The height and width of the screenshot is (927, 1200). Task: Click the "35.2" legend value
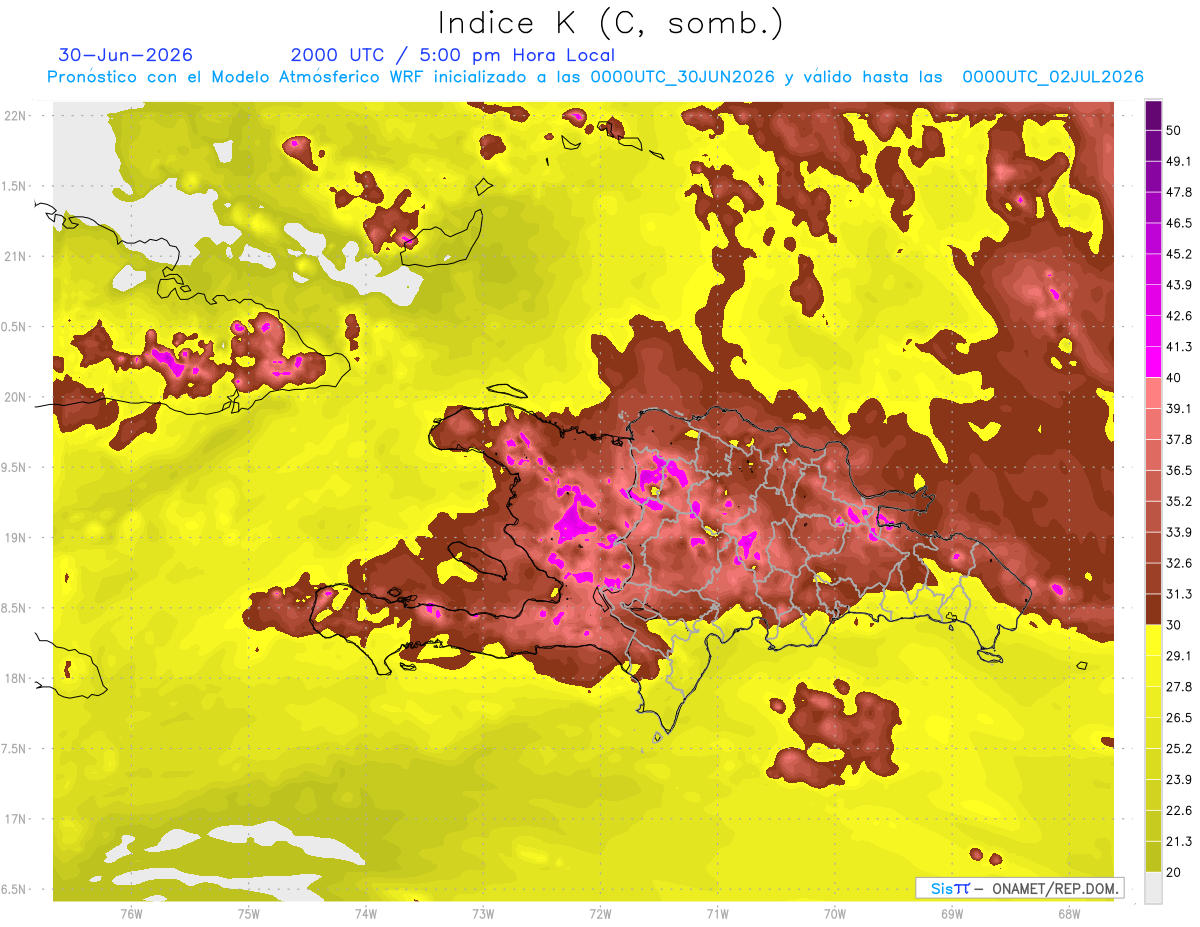tap(1180, 501)
